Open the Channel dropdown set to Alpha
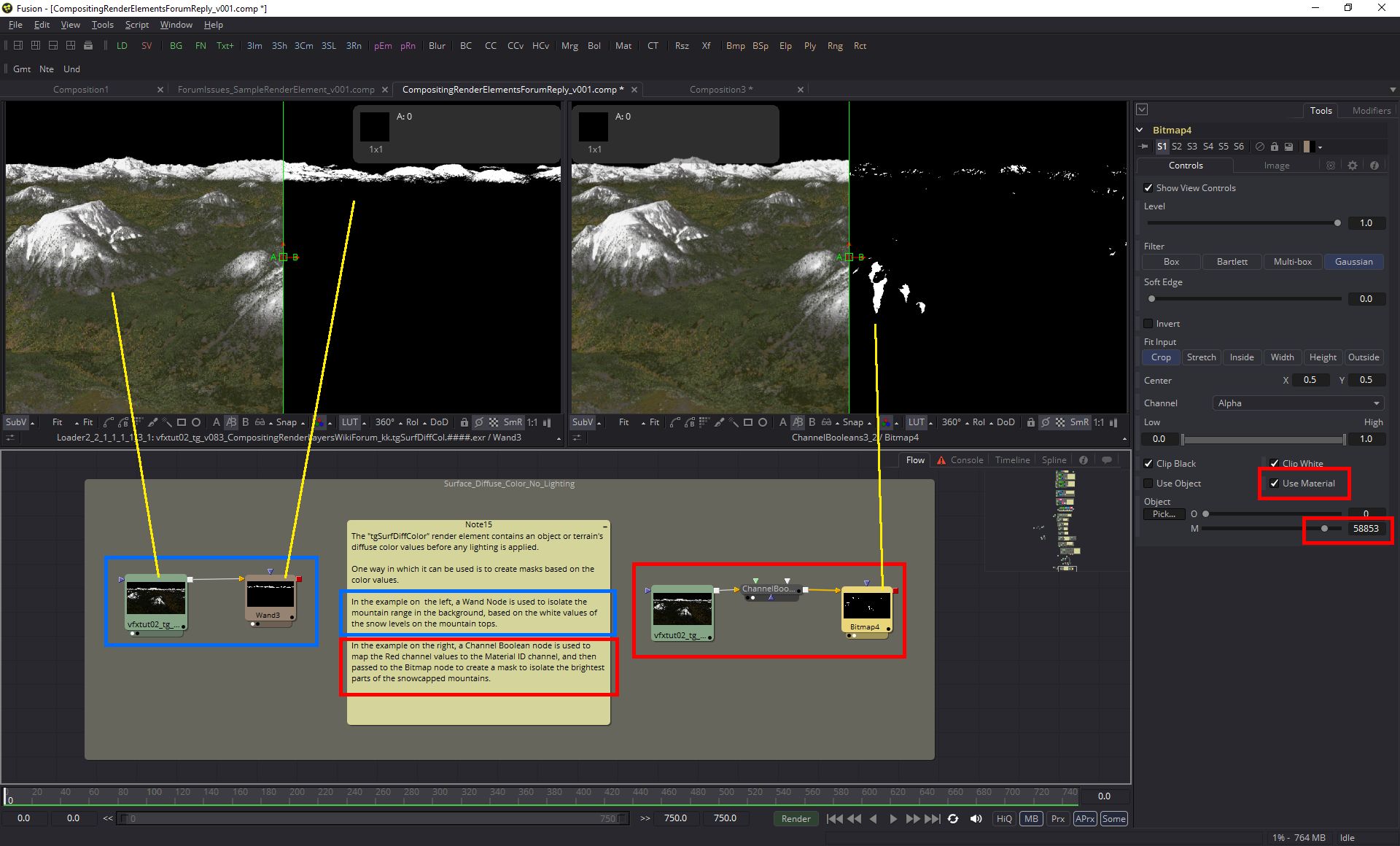 (x=1298, y=403)
